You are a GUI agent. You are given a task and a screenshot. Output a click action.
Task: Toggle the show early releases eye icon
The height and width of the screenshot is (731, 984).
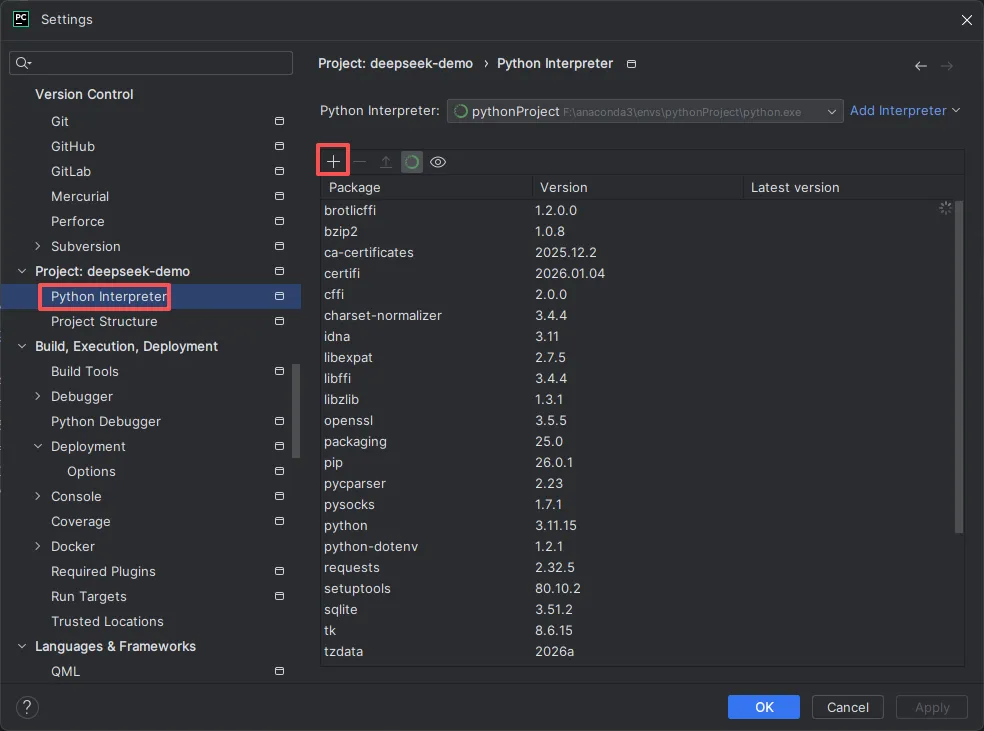point(438,162)
